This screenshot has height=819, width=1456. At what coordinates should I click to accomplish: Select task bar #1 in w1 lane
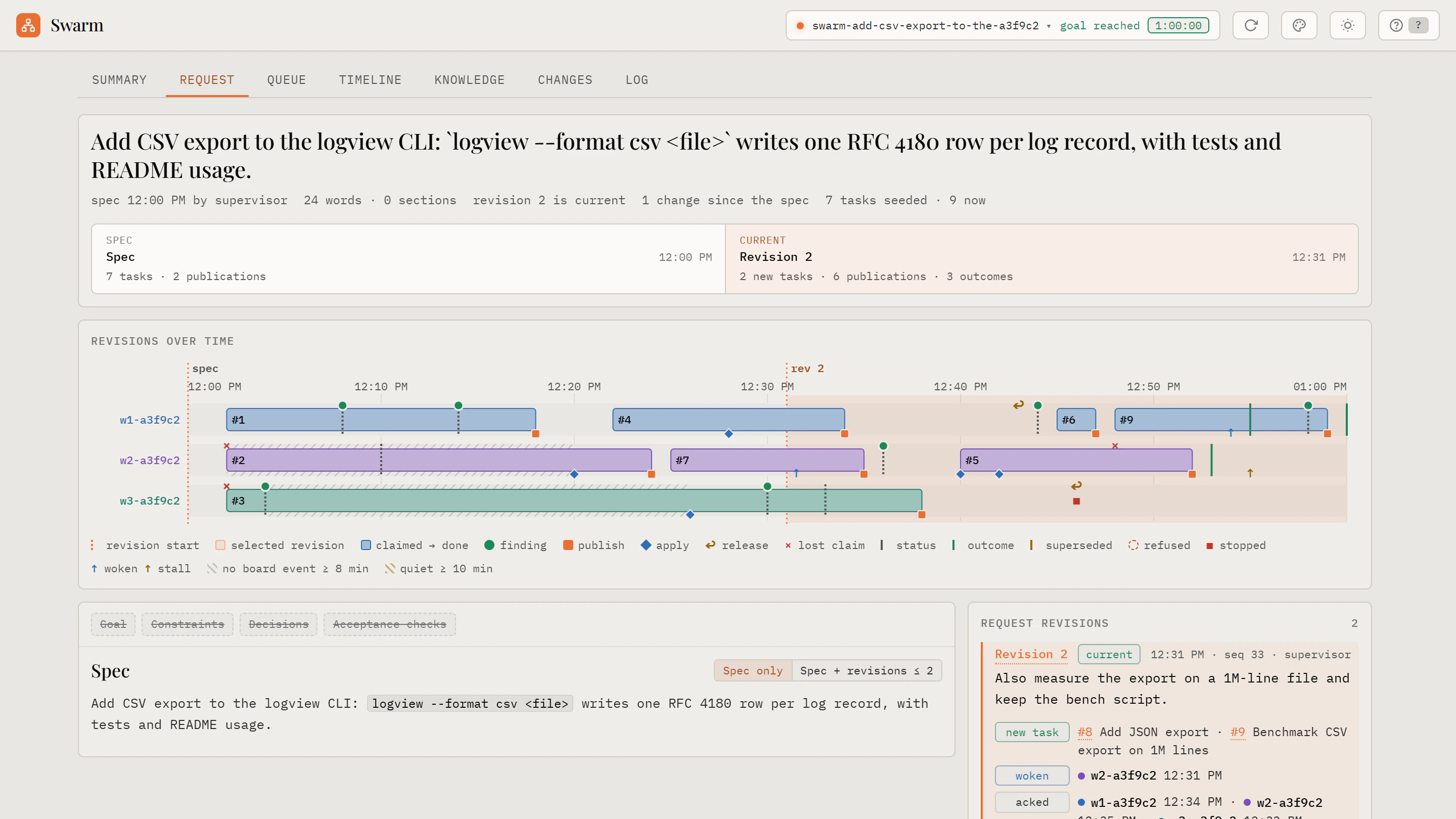[380, 420]
